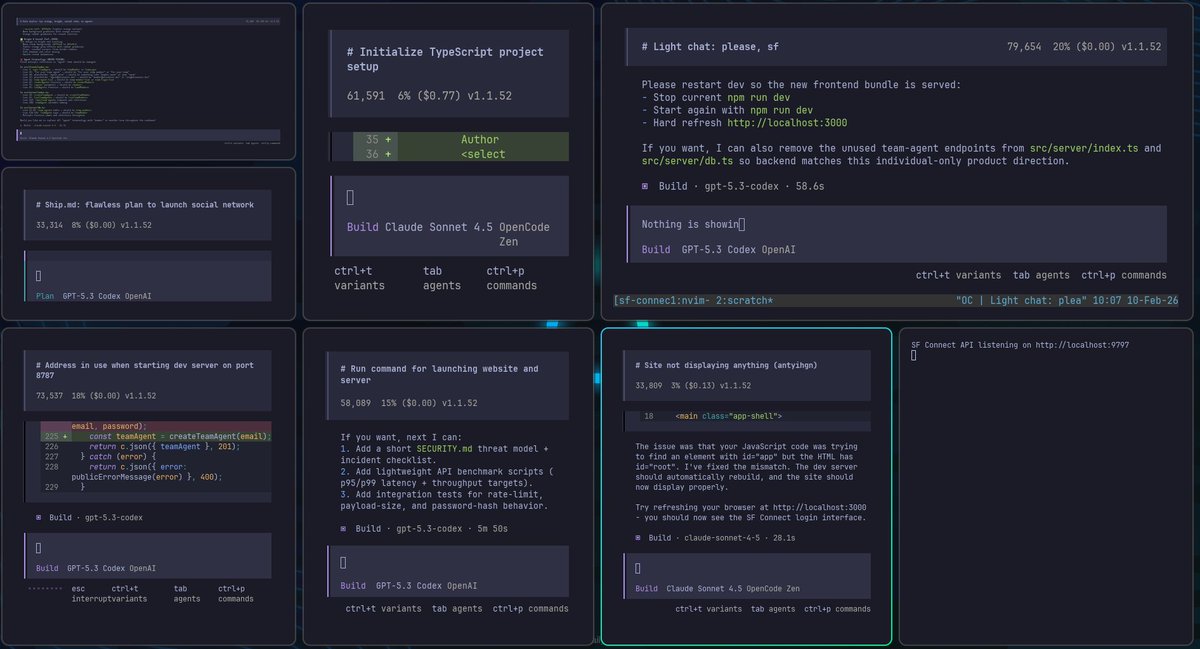Screen dimensions: 1200x649
Task: Click the '33,809 3% ($0.13) v1.1.52' usage stats
Action: point(693,385)
